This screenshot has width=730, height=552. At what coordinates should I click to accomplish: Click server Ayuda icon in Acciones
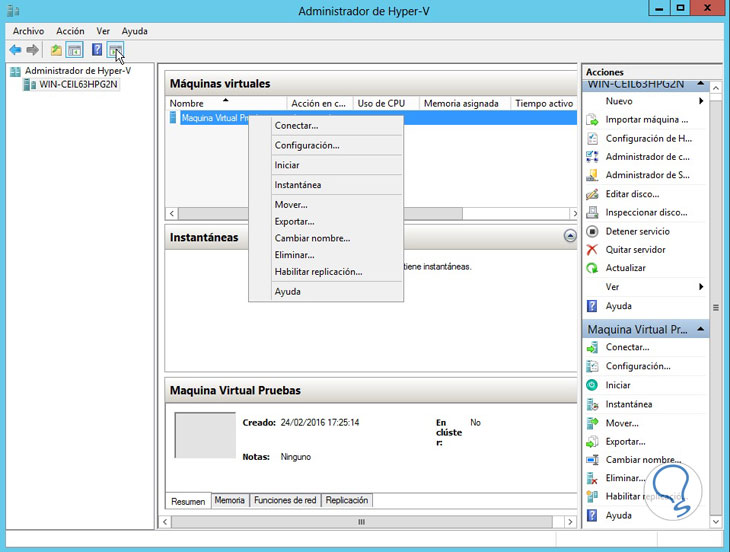coord(592,306)
